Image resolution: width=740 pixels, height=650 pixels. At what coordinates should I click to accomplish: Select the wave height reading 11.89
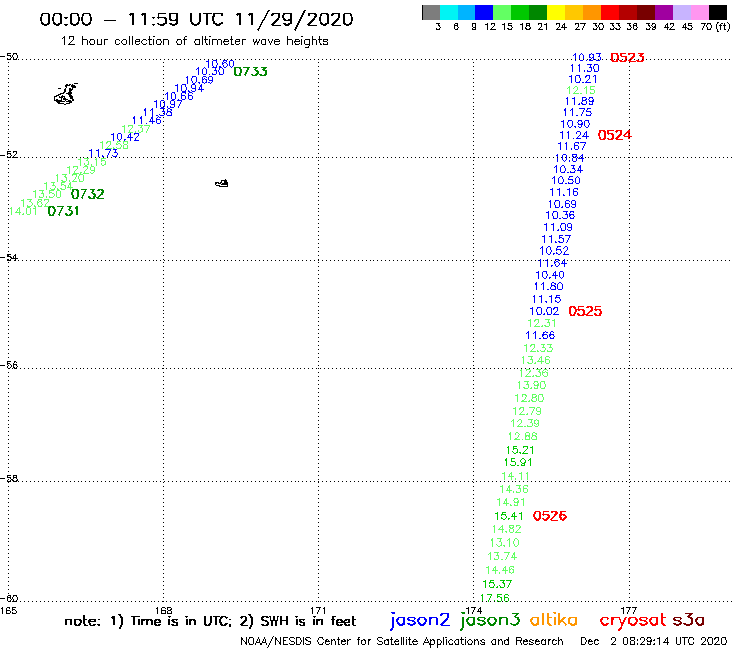580,101
